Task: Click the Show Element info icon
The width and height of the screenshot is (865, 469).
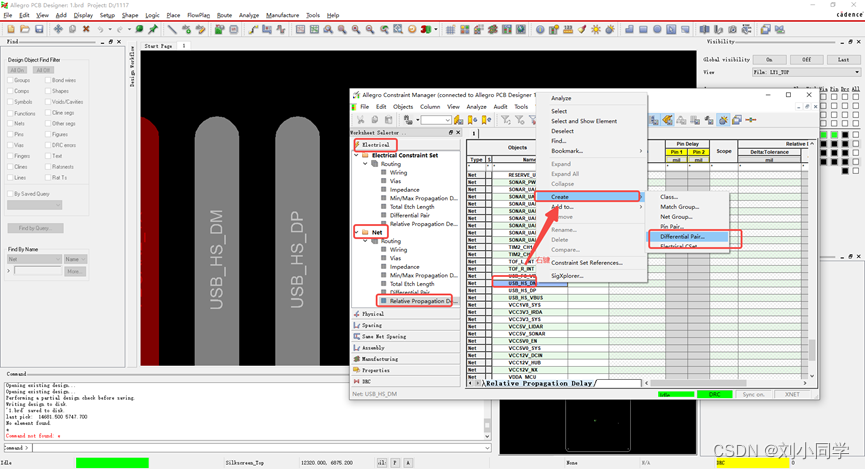Action: click(x=540, y=29)
